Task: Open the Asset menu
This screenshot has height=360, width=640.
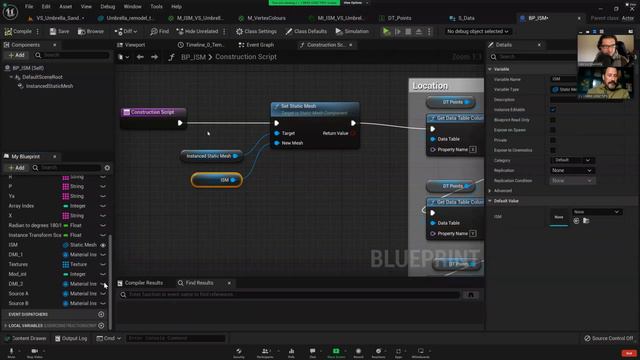Action: (x=65, y=7)
